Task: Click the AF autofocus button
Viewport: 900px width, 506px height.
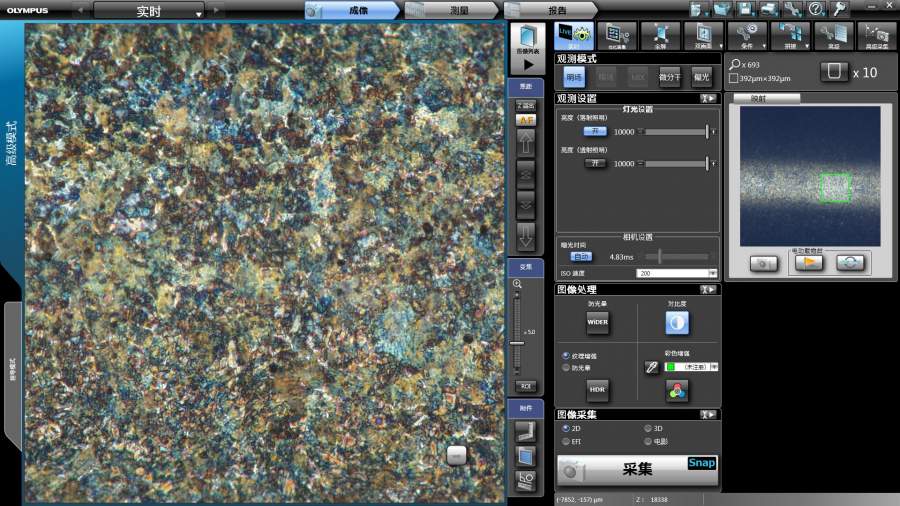Action: click(x=526, y=120)
